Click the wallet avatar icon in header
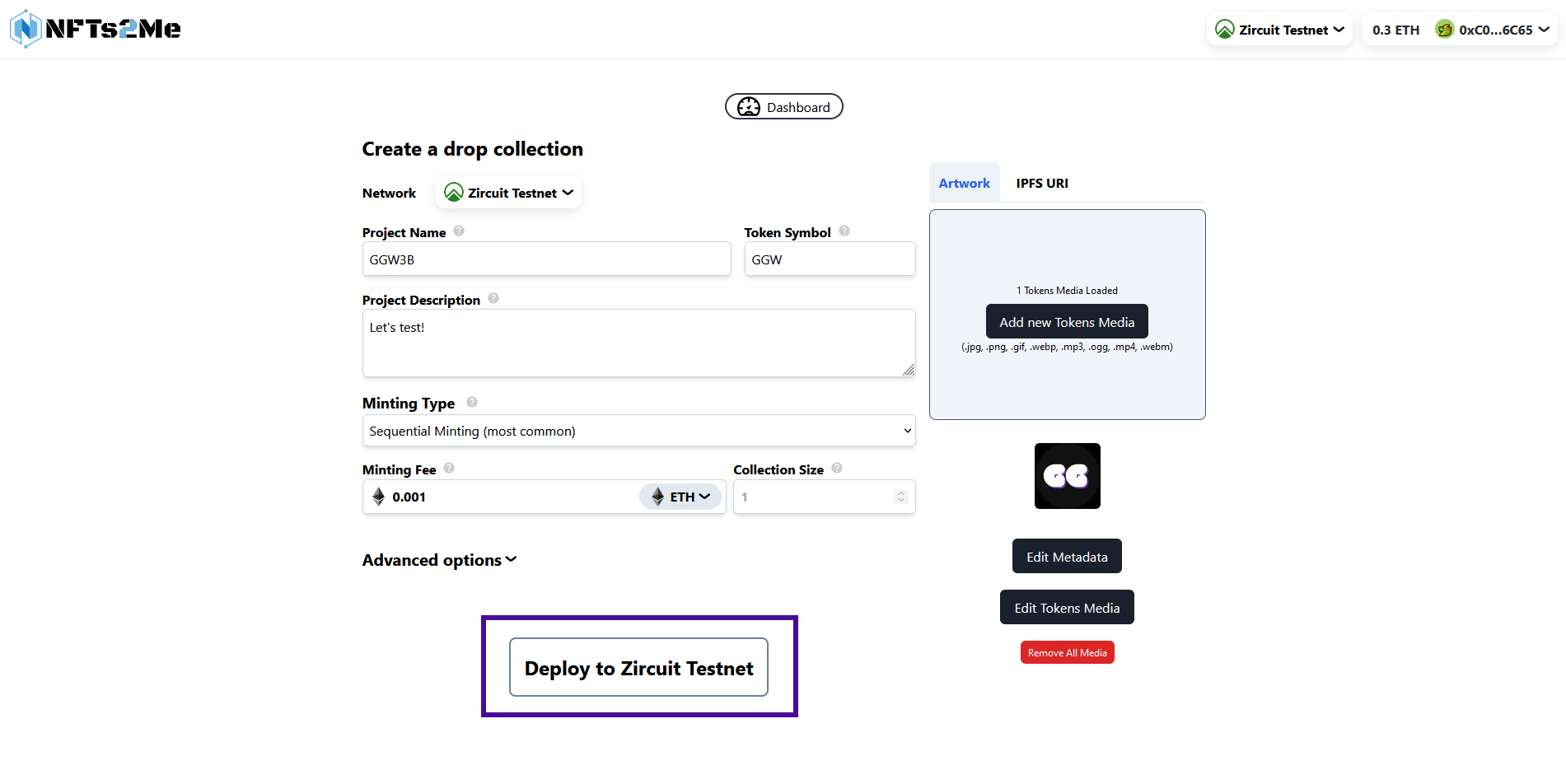Viewport: 1566px width, 784px height. click(x=1444, y=30)
